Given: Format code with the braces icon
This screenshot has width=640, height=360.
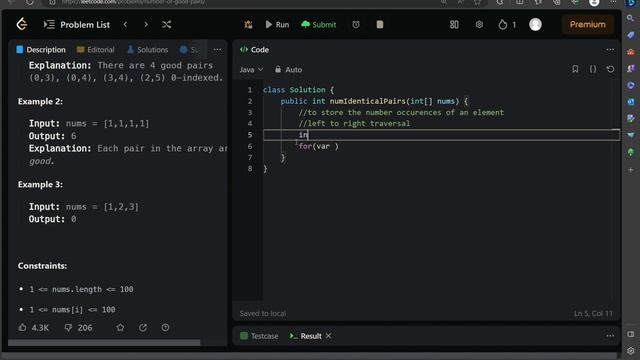Looking at the screenshot, I should pos(593,69).
